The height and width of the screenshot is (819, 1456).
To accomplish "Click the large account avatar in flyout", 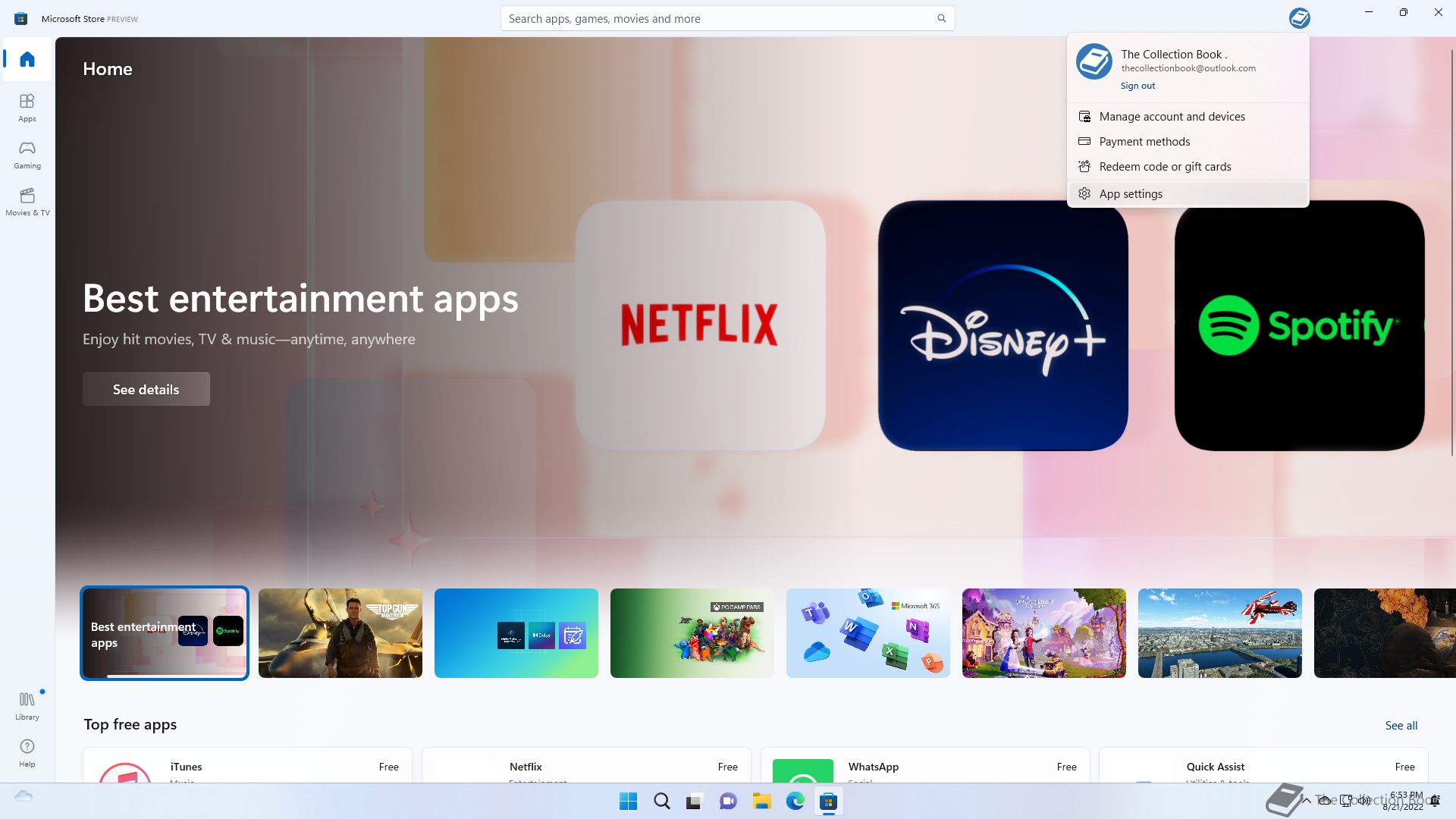I will coord(1094,61).
